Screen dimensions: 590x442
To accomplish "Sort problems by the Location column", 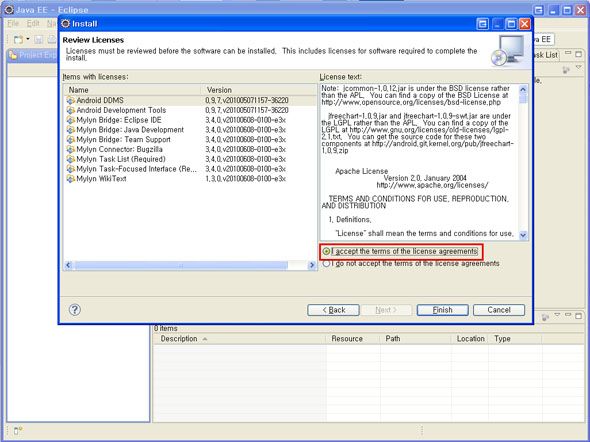I will [470, 339].
